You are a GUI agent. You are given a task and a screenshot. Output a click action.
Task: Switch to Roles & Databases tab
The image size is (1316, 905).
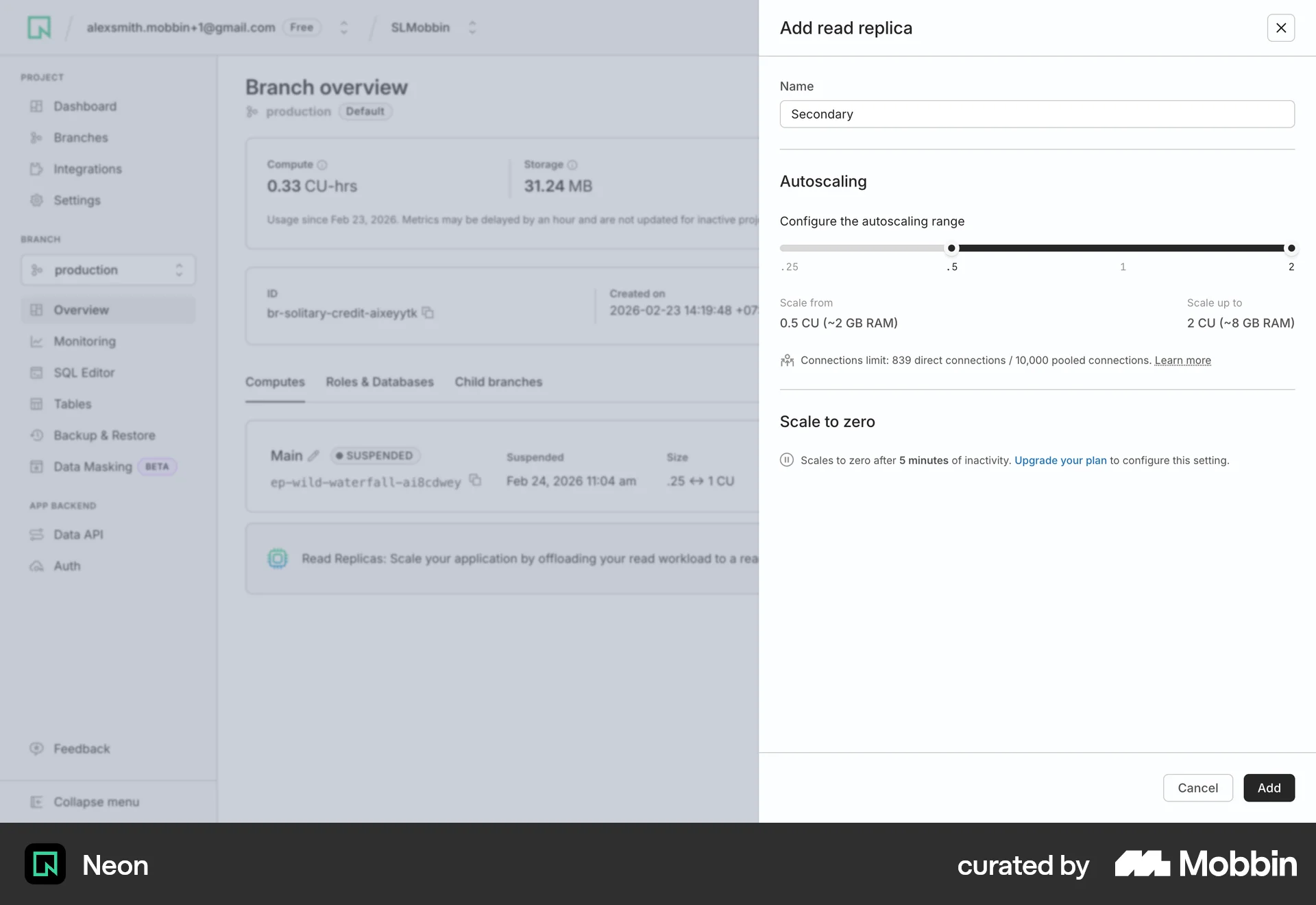pos(380,382)
